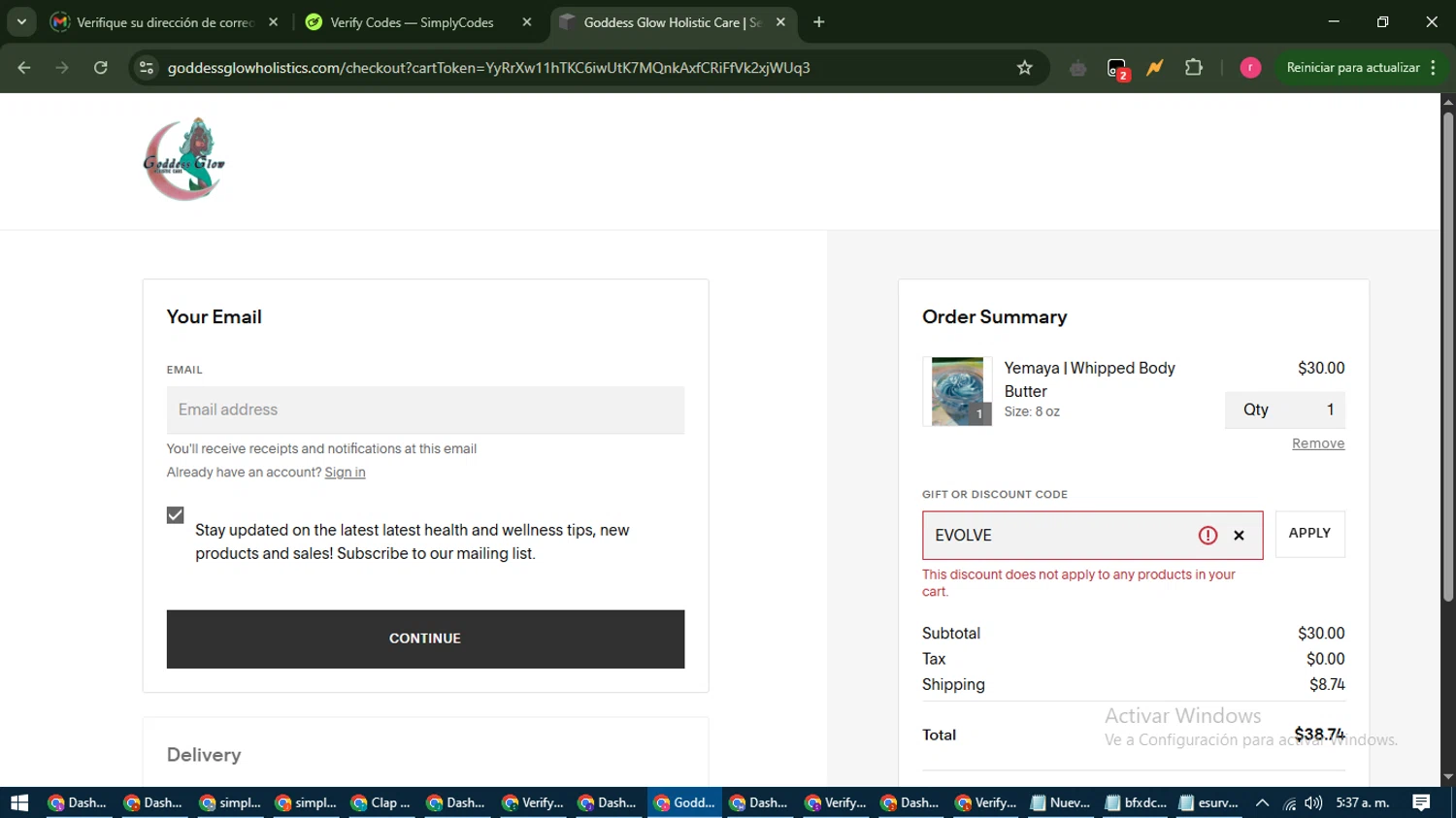1456x818 pixels.
Task: Click the orange lightning bolt extension
Action: point(1154,68)
